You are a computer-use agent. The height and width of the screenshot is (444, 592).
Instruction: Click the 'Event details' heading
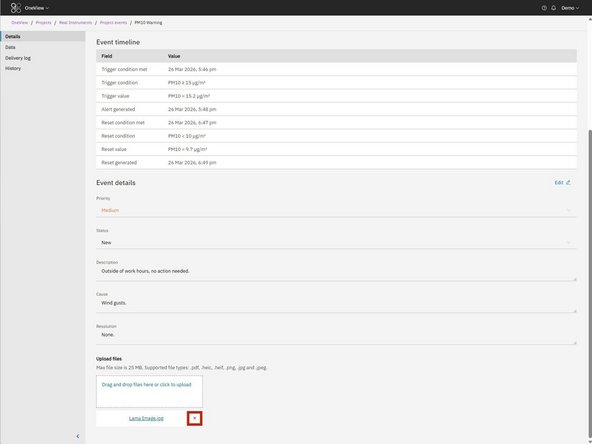[x=116, y=183]
